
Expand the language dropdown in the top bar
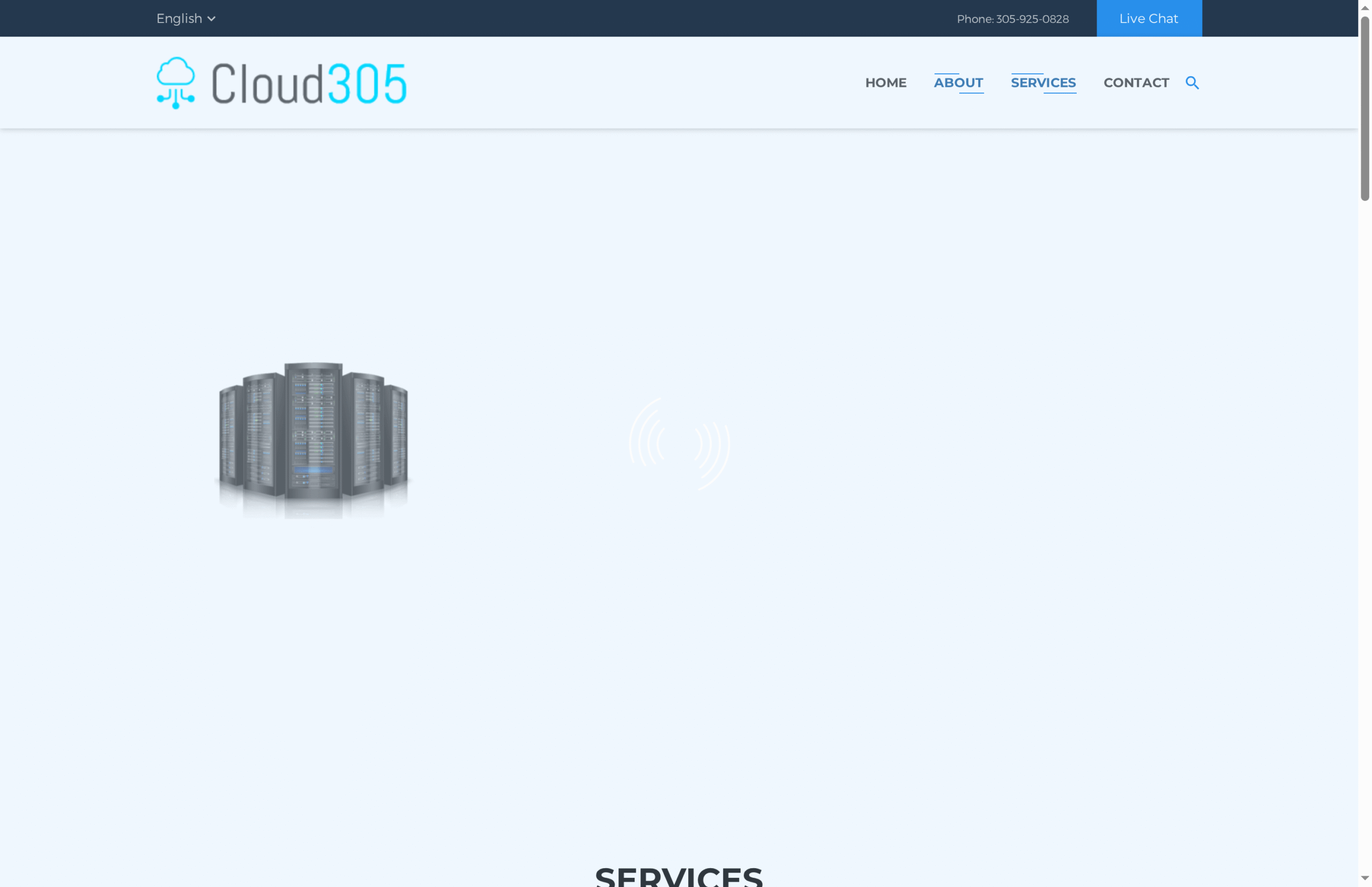click(185, 18)
